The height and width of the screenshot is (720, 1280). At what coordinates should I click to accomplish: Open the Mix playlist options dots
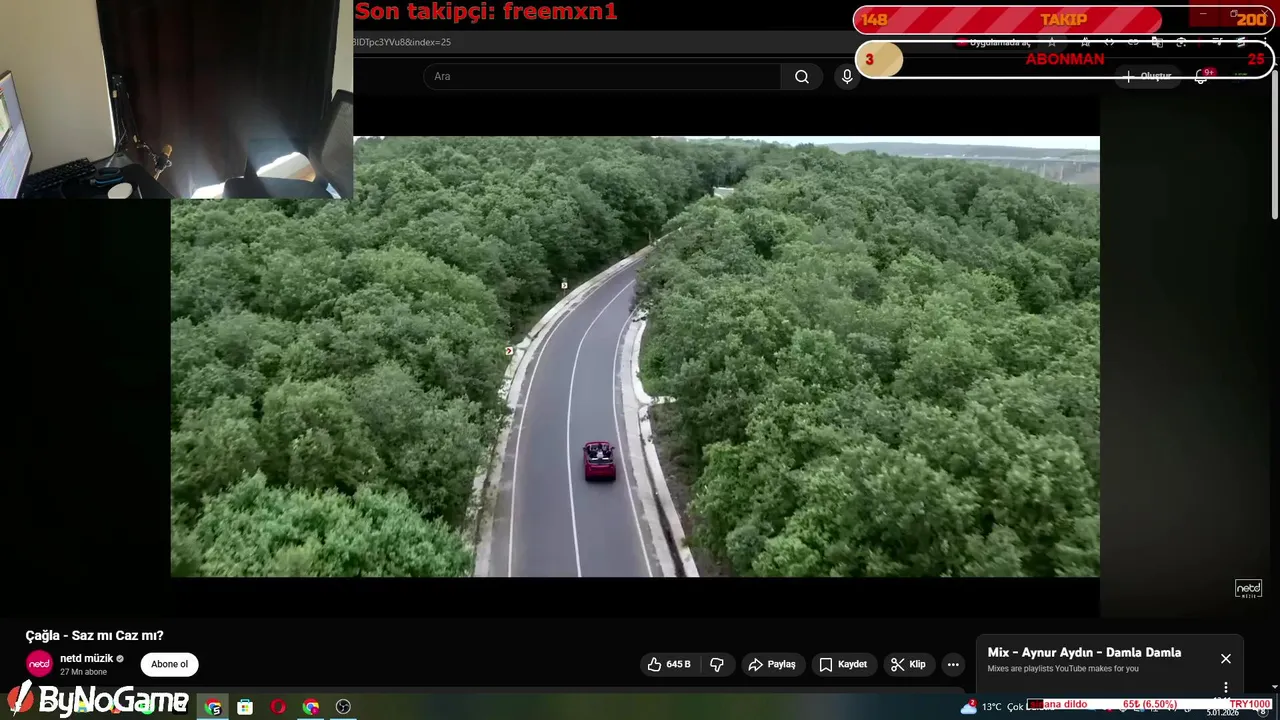(1225, 687)
